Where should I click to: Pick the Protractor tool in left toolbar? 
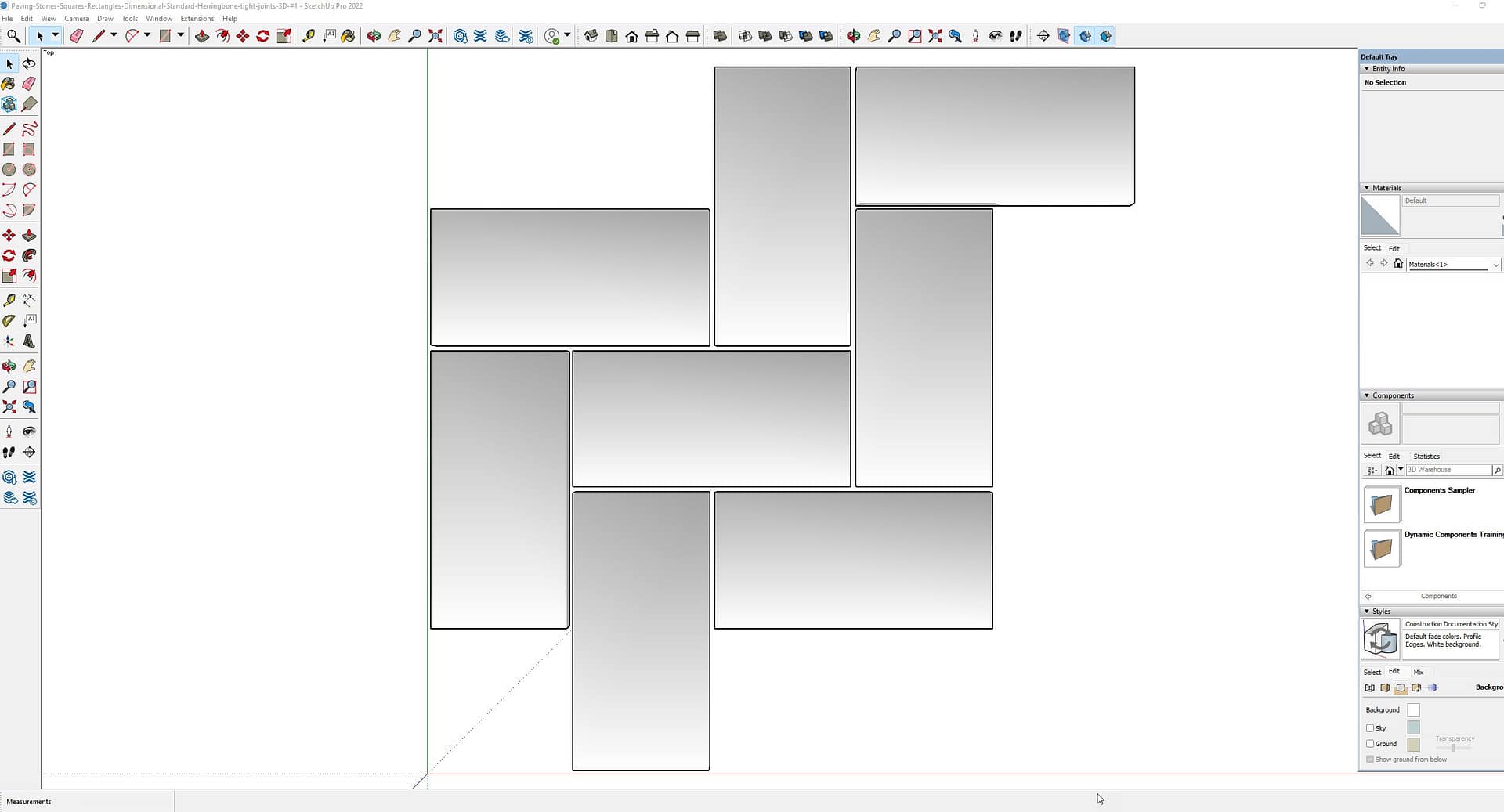pyautogui.click(x=9, y=320)
